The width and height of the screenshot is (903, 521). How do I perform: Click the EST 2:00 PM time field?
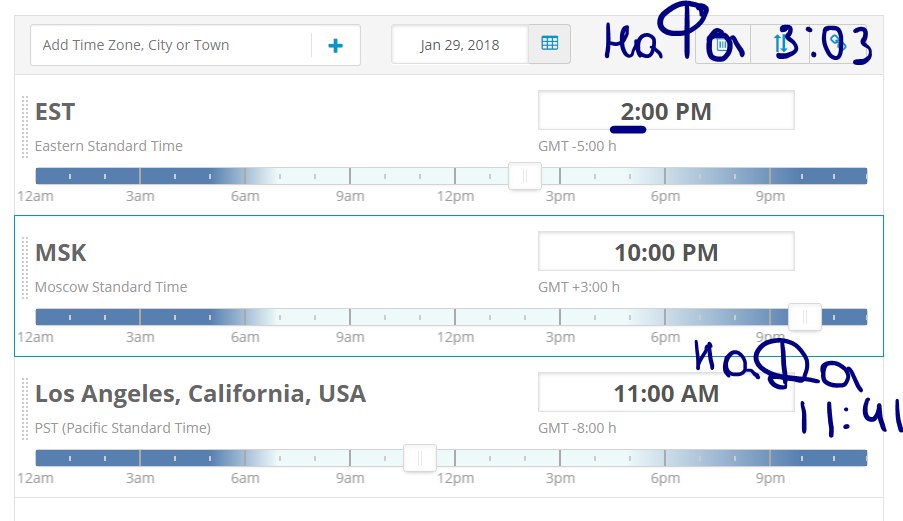(x=666, y=110)
